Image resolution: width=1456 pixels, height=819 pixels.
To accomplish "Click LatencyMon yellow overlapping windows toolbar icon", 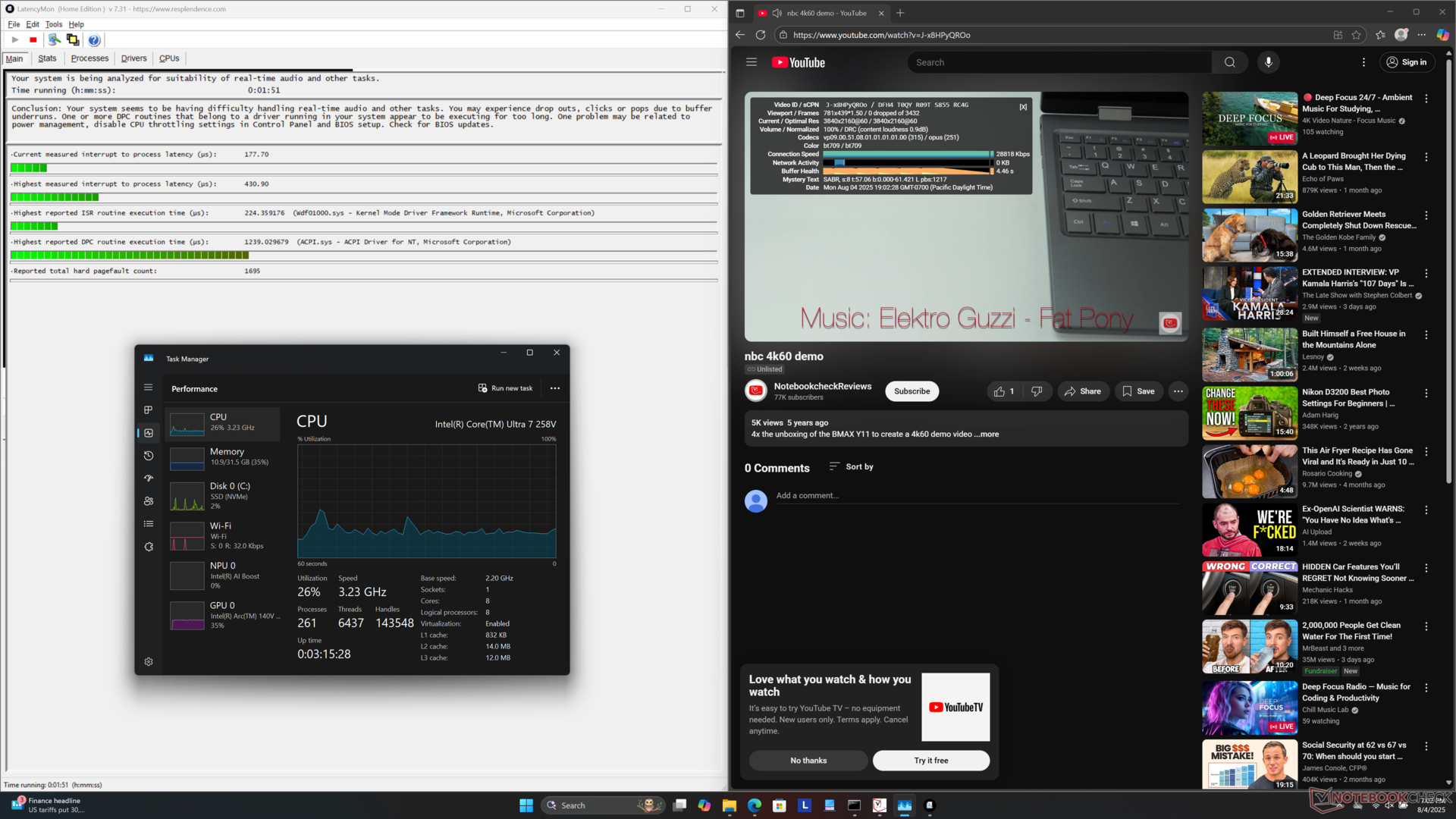I will [x=73, y=39].
